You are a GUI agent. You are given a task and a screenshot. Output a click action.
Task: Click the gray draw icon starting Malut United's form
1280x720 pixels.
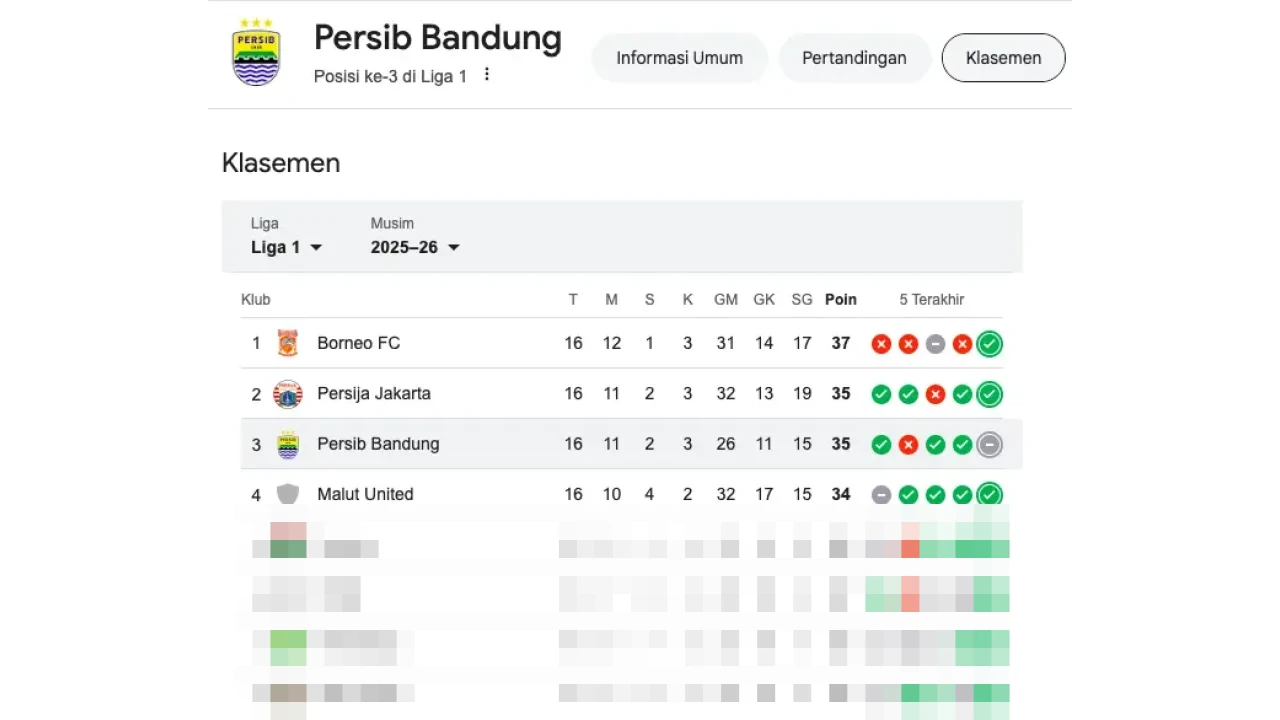point(881,493)
